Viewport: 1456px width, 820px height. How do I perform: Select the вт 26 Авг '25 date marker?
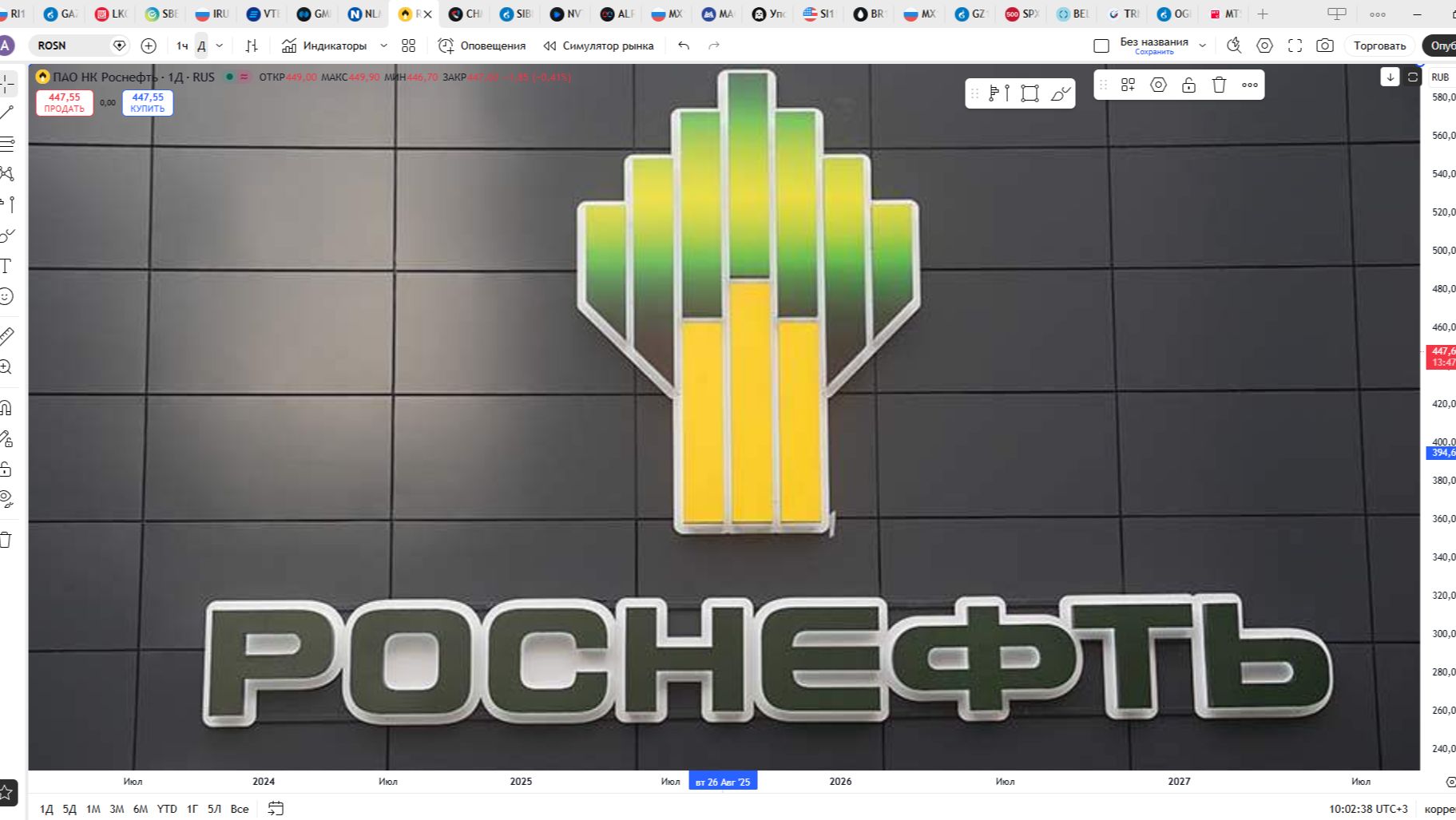723,782
